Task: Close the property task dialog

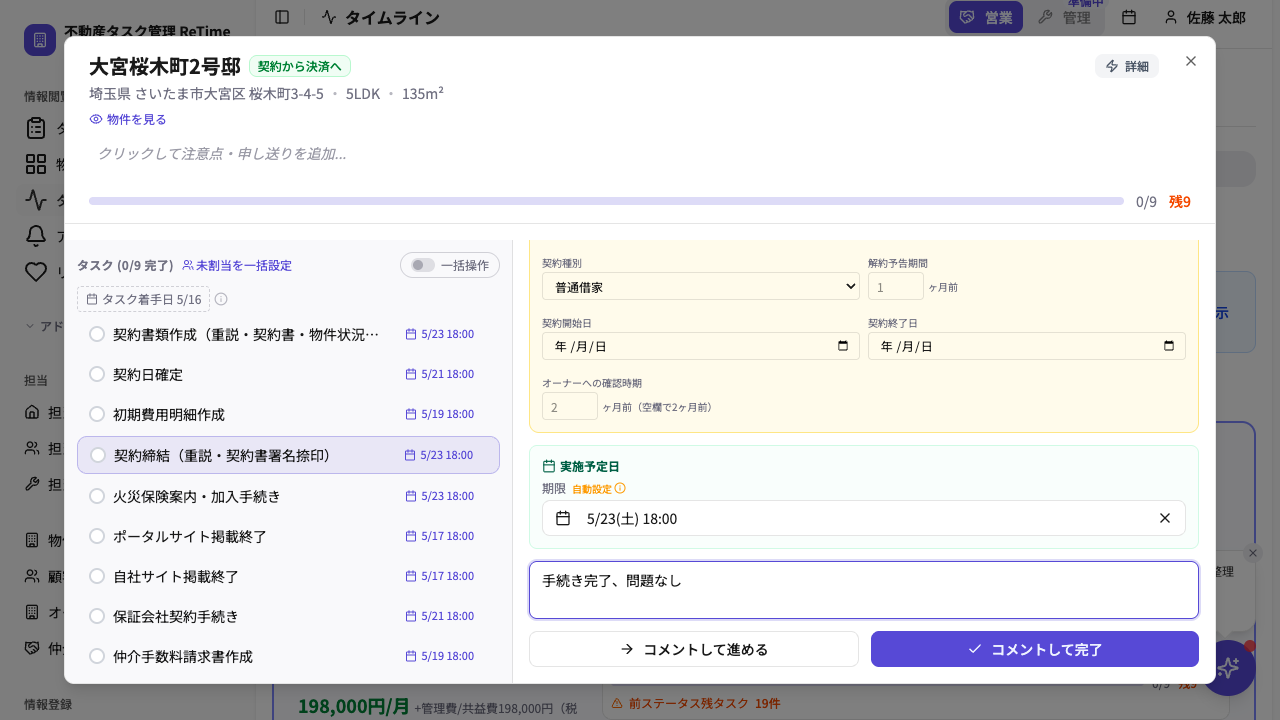Action: (x=1191, y=61)
